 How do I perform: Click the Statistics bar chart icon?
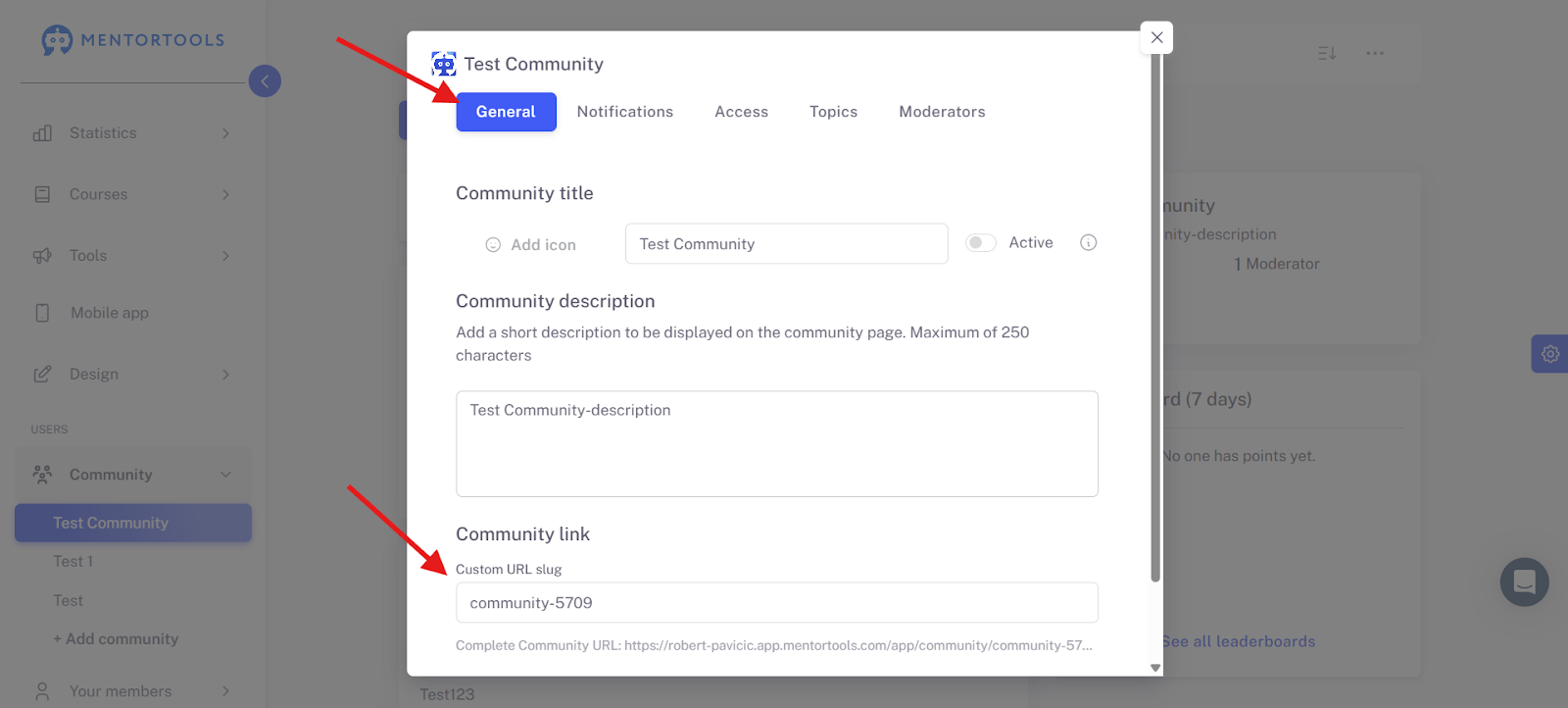[42, 133]
